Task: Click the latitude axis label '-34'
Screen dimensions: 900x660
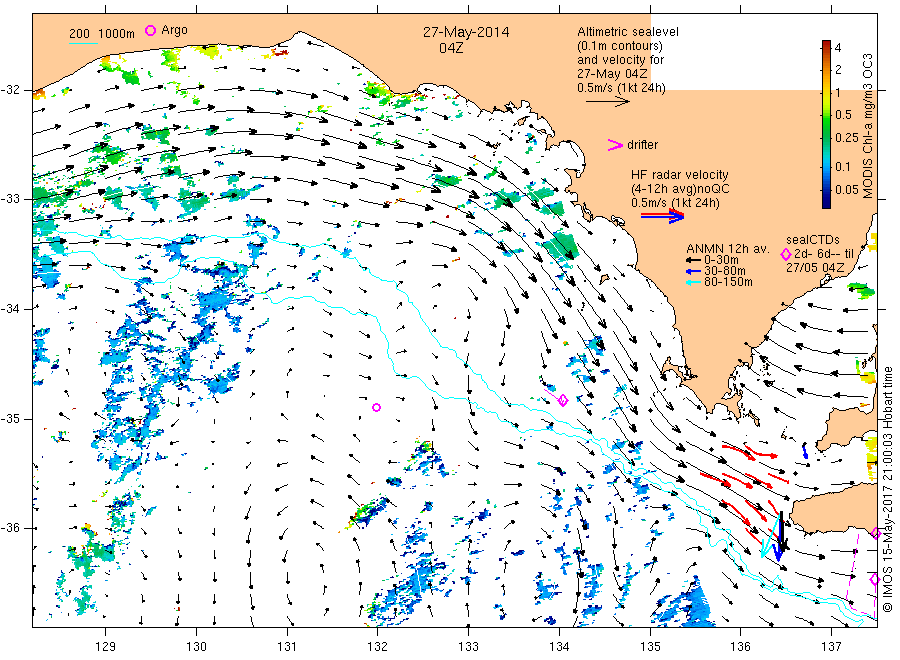Action: 10,309
